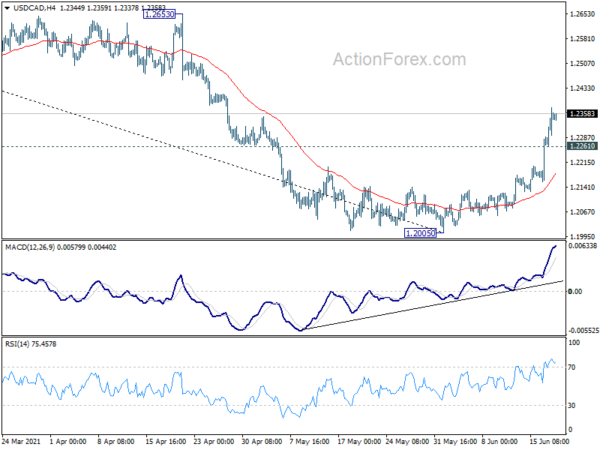
Task: Click the 1.21410 price axis value
Action: tap(582, 188)
